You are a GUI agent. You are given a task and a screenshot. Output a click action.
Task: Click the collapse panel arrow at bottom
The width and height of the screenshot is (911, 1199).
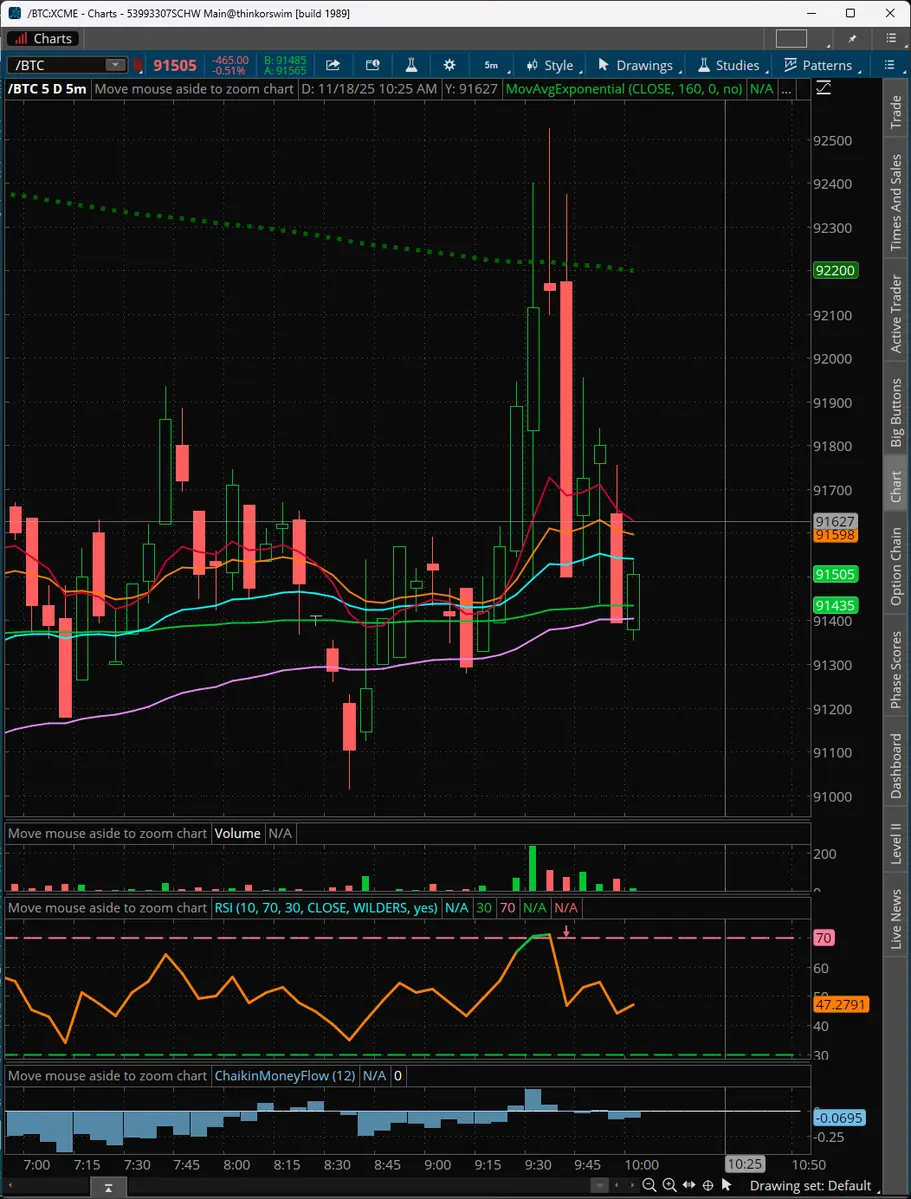[x=109, y=1188]
